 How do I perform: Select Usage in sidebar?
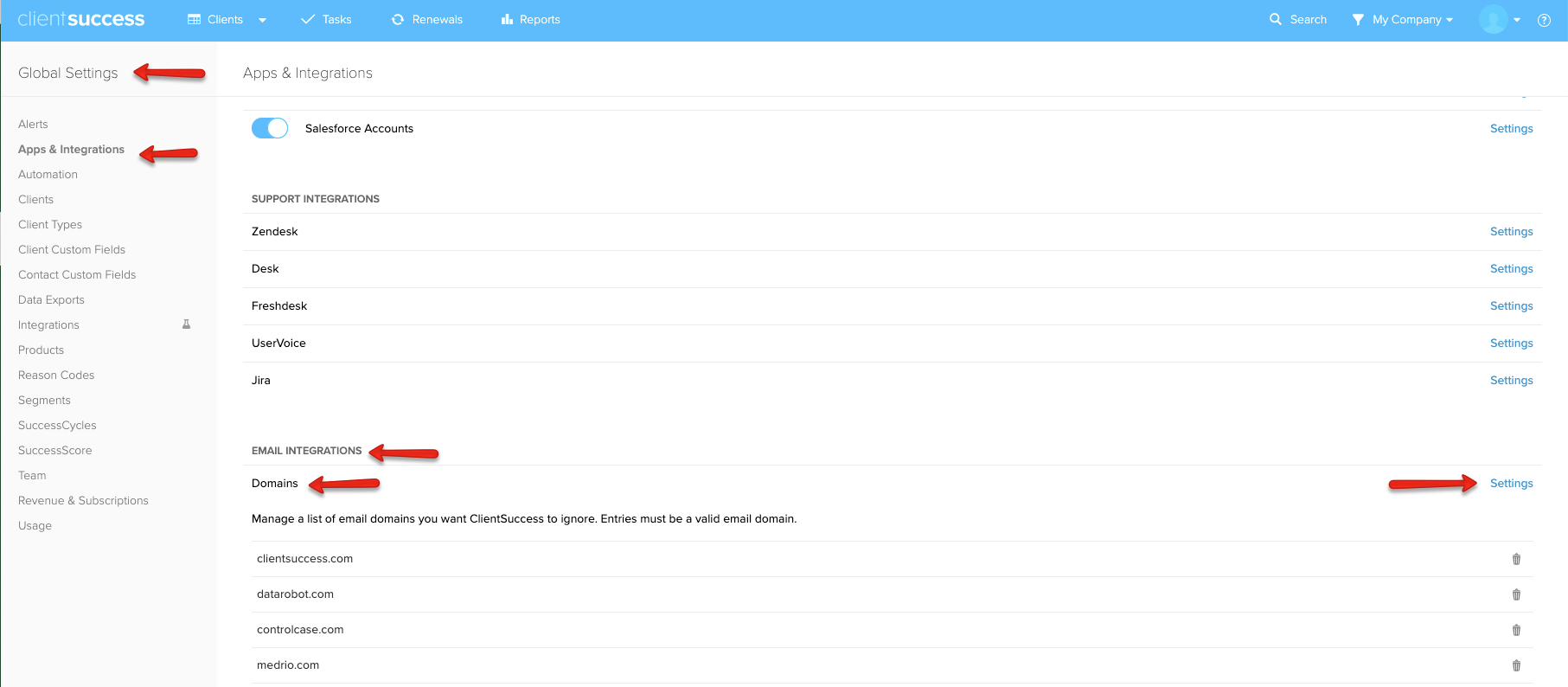[x=35, y=525]
